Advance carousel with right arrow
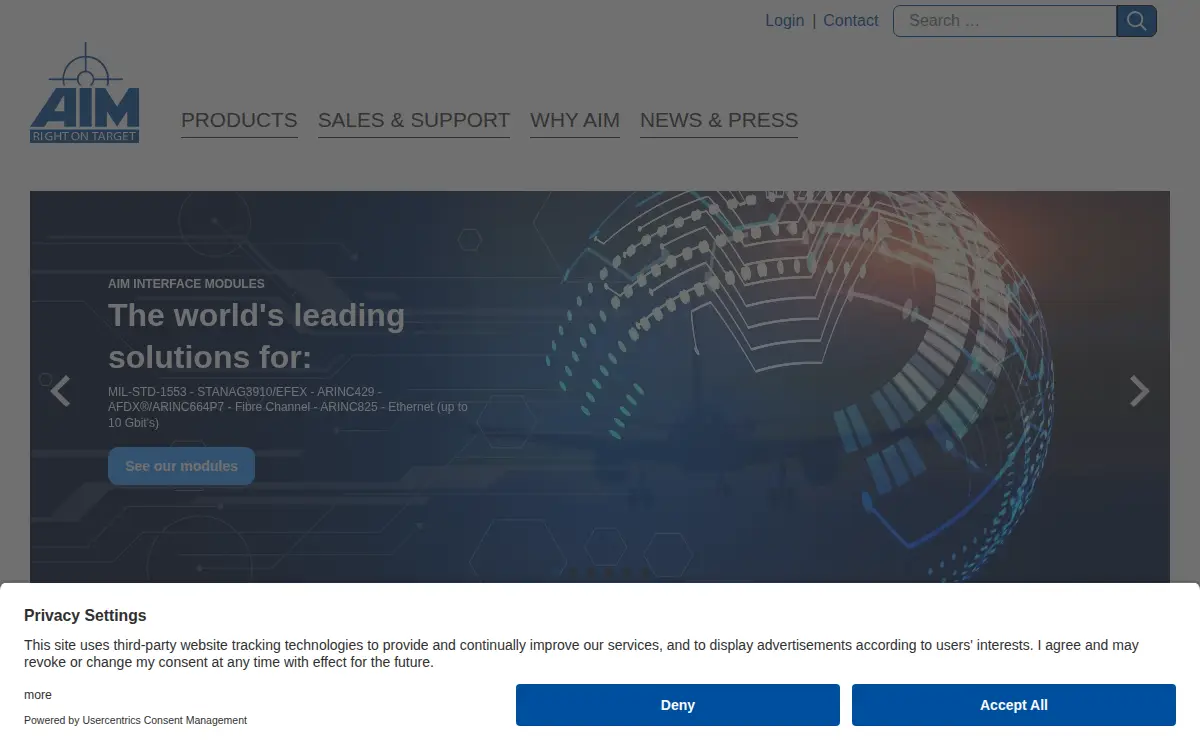 1139,391
